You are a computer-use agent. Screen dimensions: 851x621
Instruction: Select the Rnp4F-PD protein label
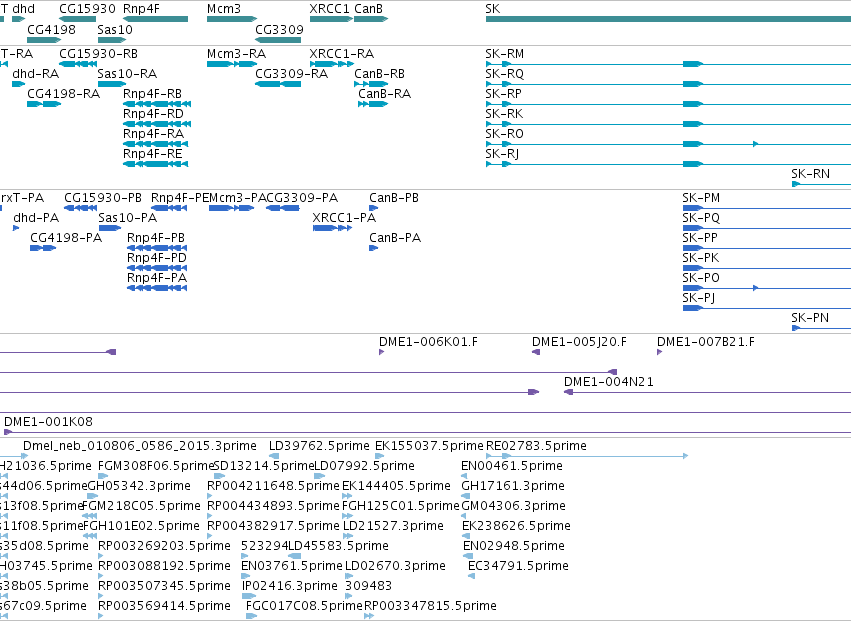coord(157,258)
